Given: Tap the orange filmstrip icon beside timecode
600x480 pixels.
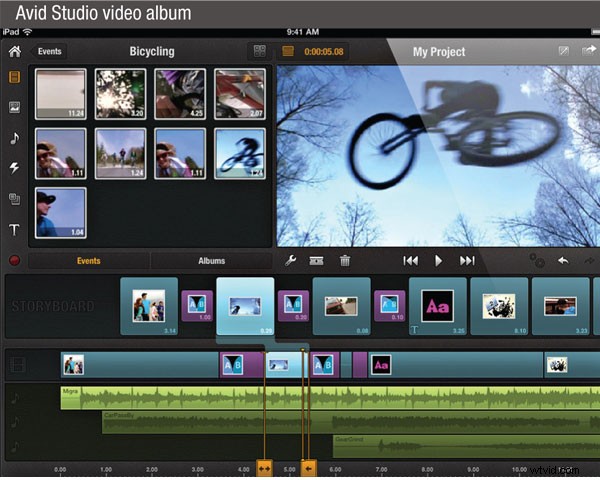Looking at the screenshot, I should [288, 51].
